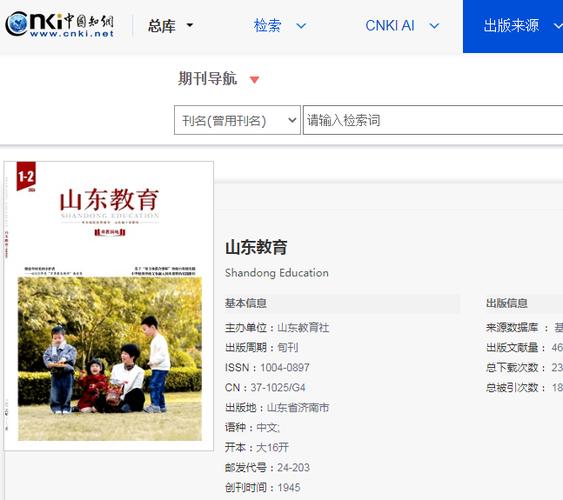This screenshot has width=563, height=500.
Task: Click the 出版周期：旬刊 line
Action: pos(262,347)
